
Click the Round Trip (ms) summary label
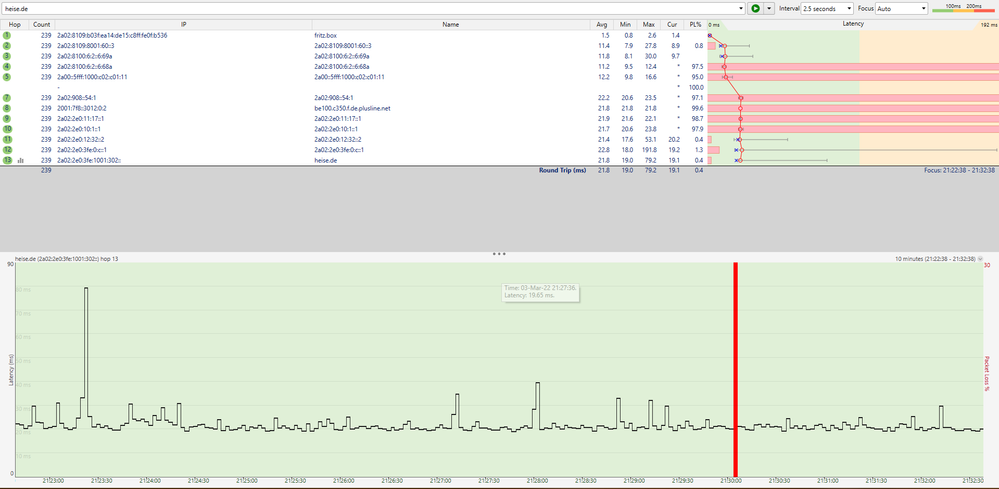click(562, 171)
